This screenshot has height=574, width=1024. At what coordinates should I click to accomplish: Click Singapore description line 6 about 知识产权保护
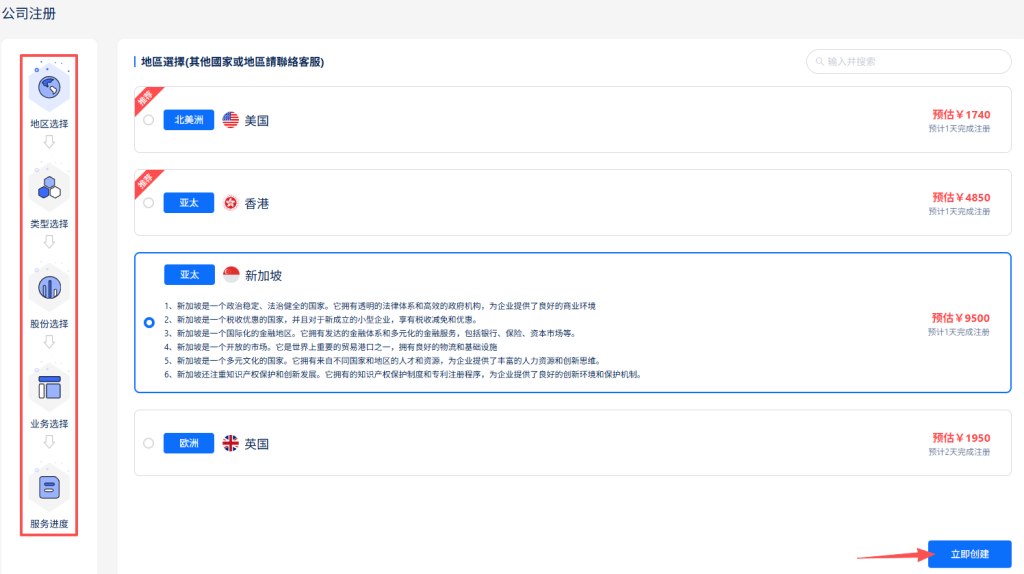coord(404,374)
